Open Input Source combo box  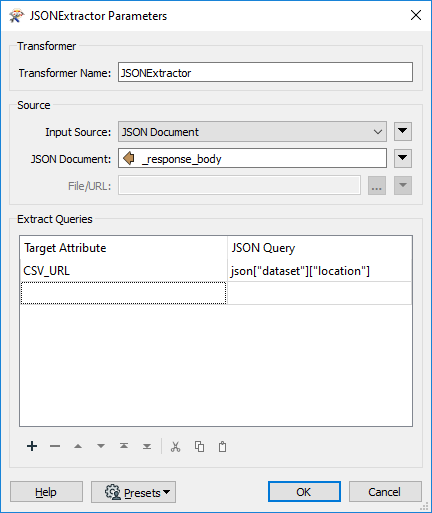[252, 132]
